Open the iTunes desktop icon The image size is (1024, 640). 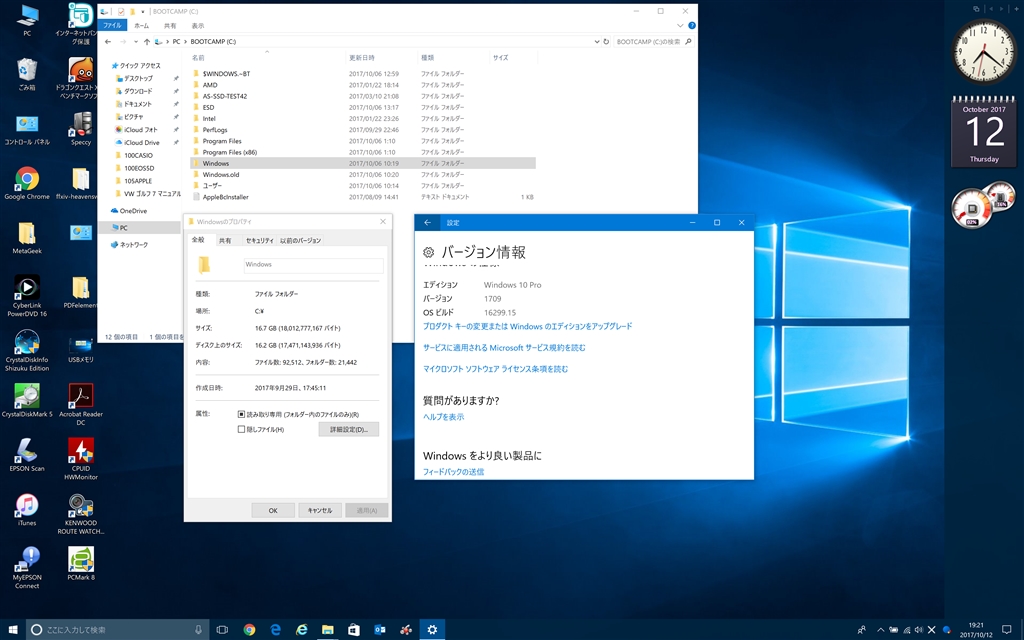(27, 506)
